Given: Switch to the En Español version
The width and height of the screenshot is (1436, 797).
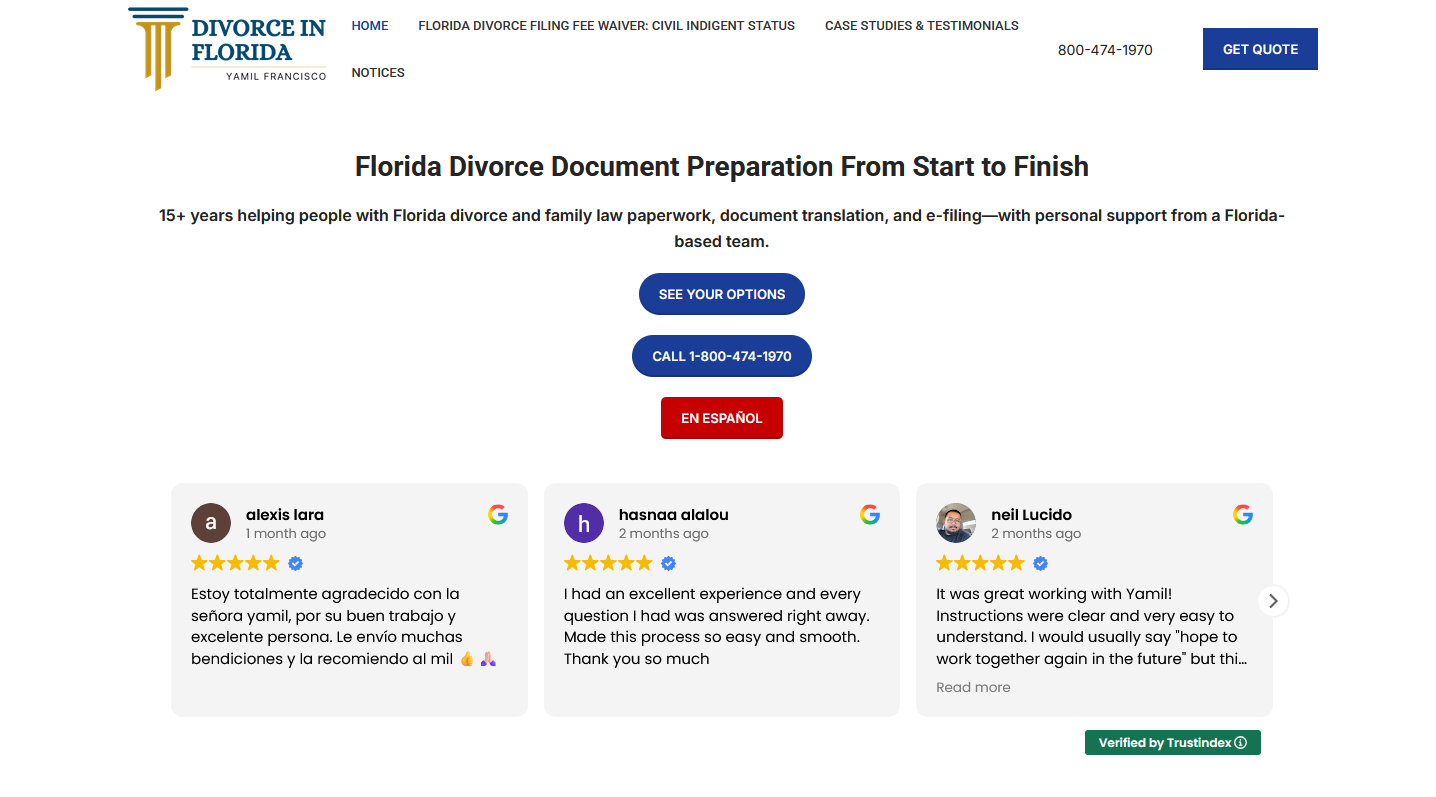Looking at the screenshot, I should pos(722,418).
